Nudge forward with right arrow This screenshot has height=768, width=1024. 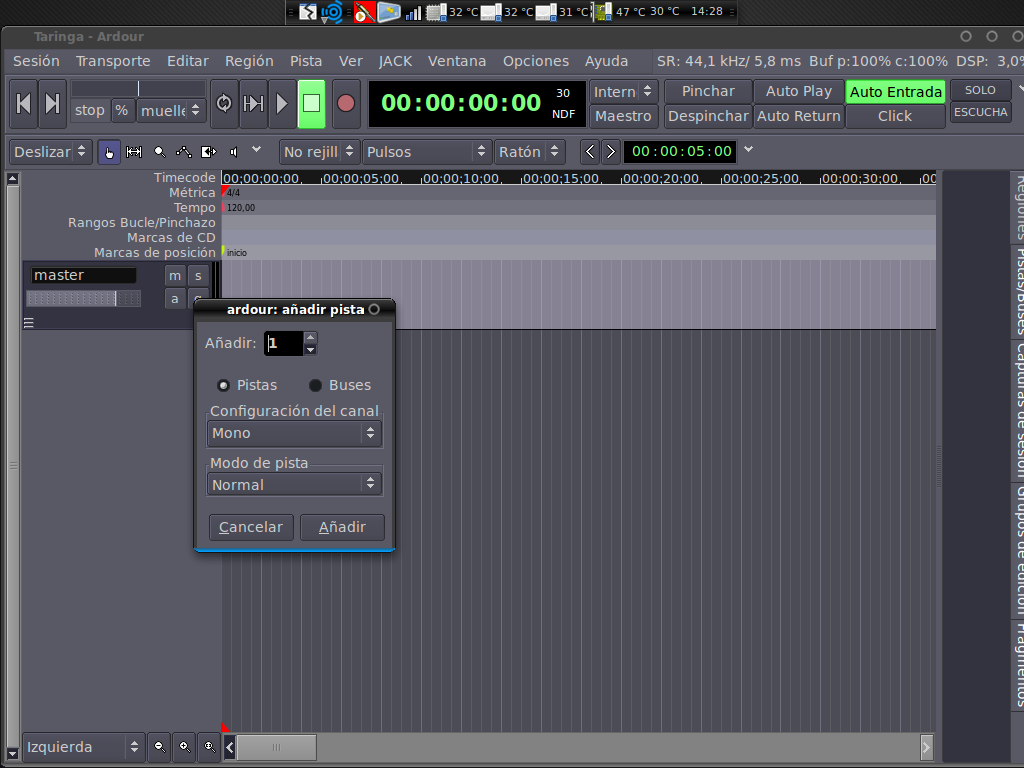click(610, 152)
